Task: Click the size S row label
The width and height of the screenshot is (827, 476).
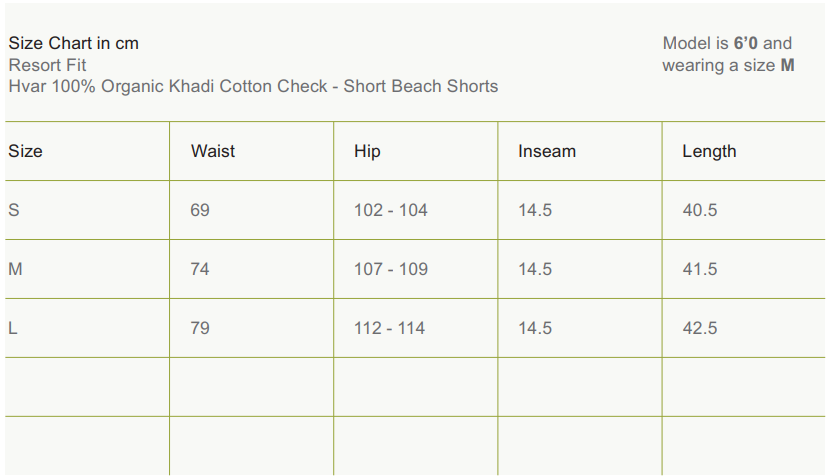Action: tap(14, 210)
